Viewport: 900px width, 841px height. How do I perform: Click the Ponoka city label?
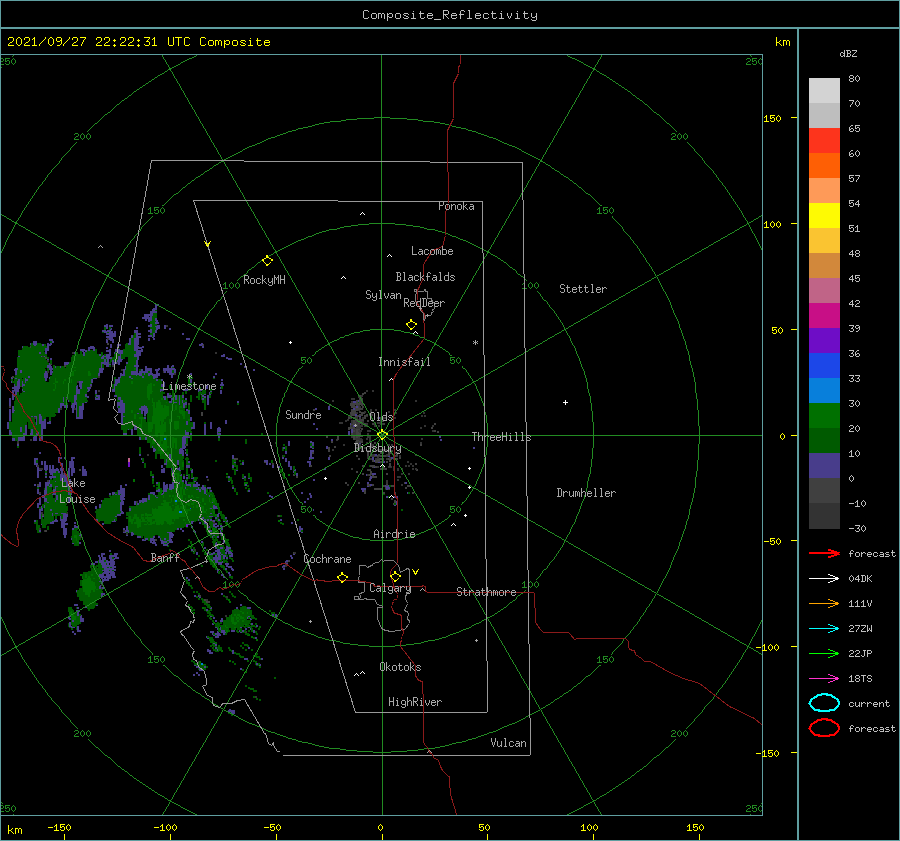coord(456,206)
